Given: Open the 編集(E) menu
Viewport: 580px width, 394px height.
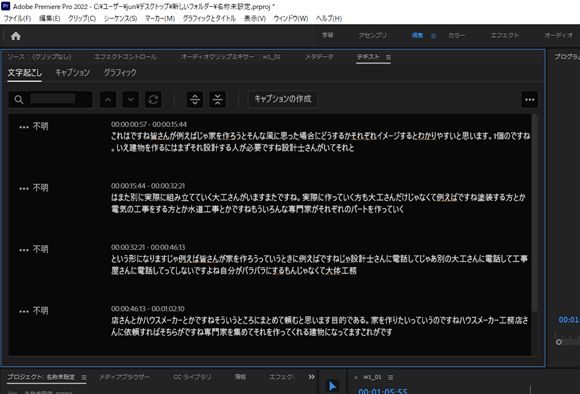Looking at the screenshot, I should pyautogui.click(x=50, y=18).
